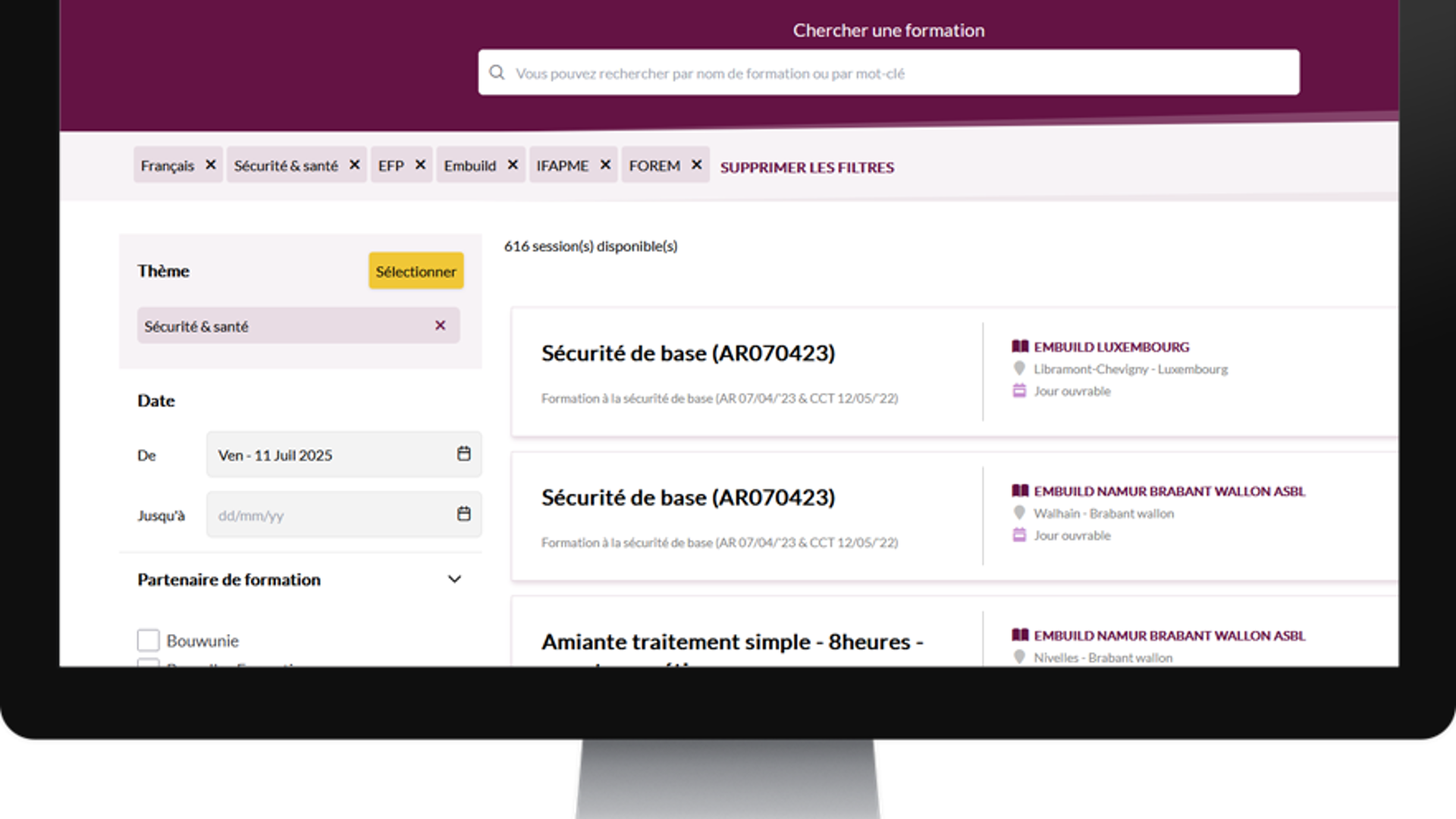Viewport: 1456px width, 819px height.
Task: Click the Jour ouvrable calendar icon on Walhain session
Action: (x=1018, y=535)
